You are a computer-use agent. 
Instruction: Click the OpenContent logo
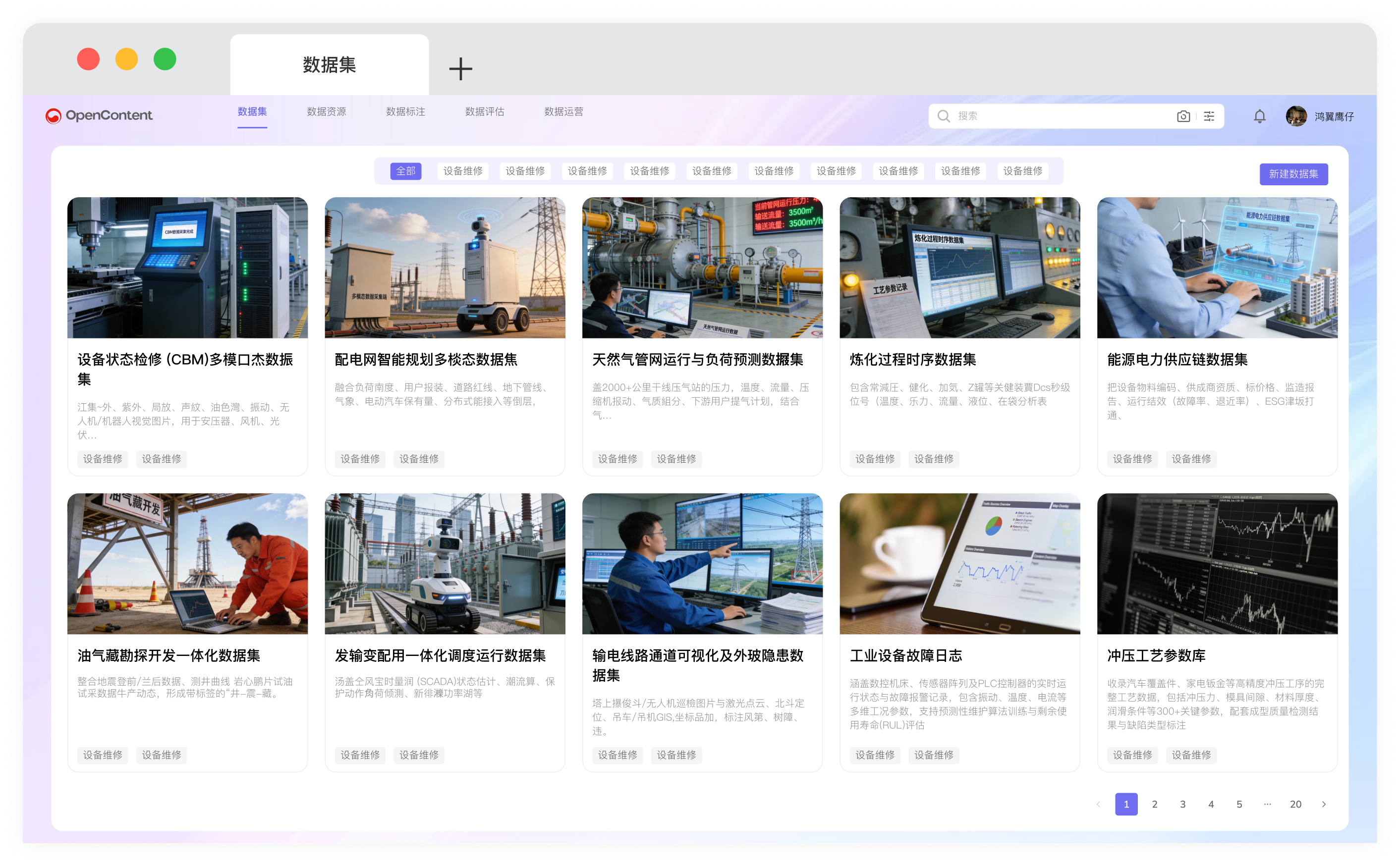click(99, 116)
